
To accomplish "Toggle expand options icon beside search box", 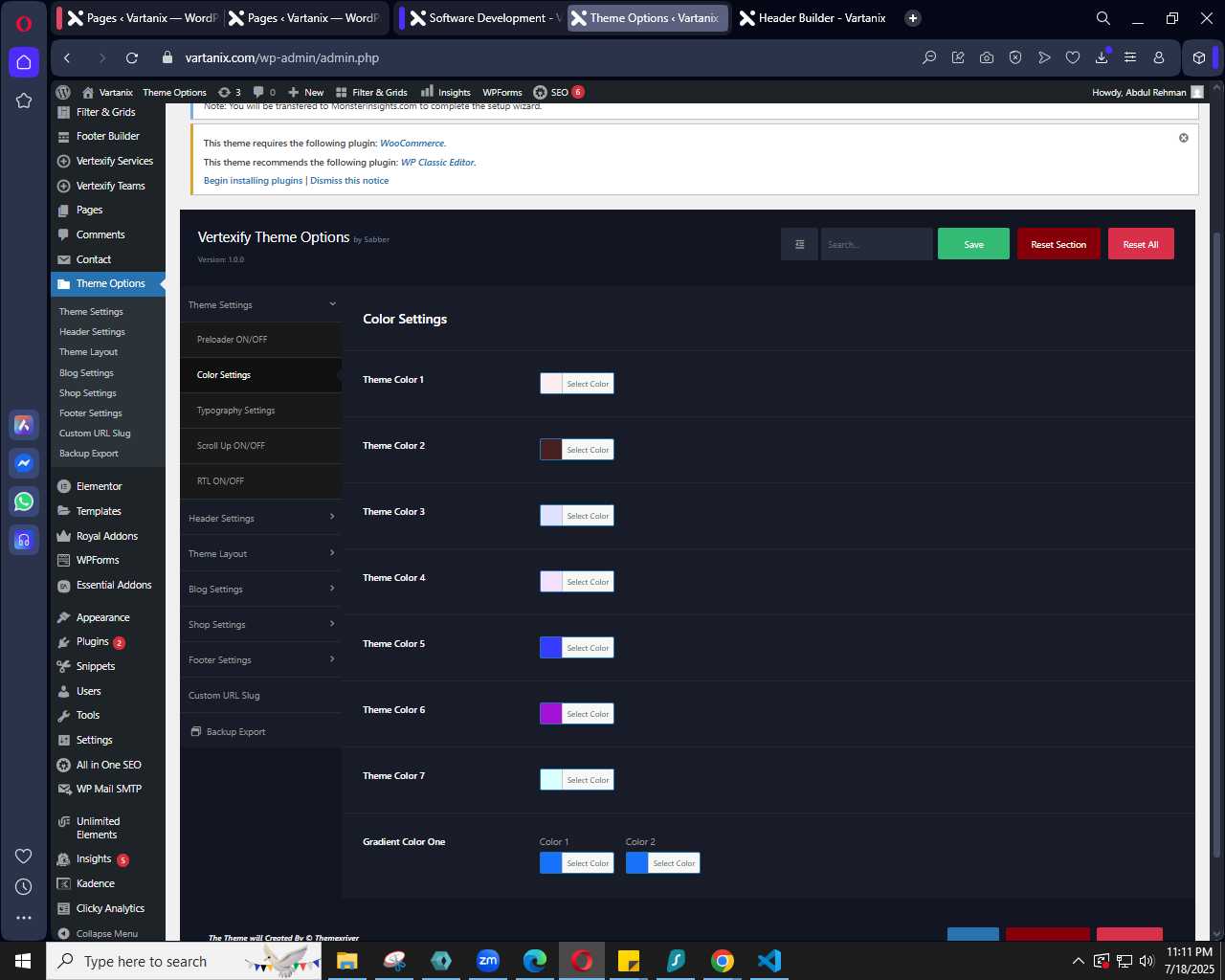I will coord(799,244).
